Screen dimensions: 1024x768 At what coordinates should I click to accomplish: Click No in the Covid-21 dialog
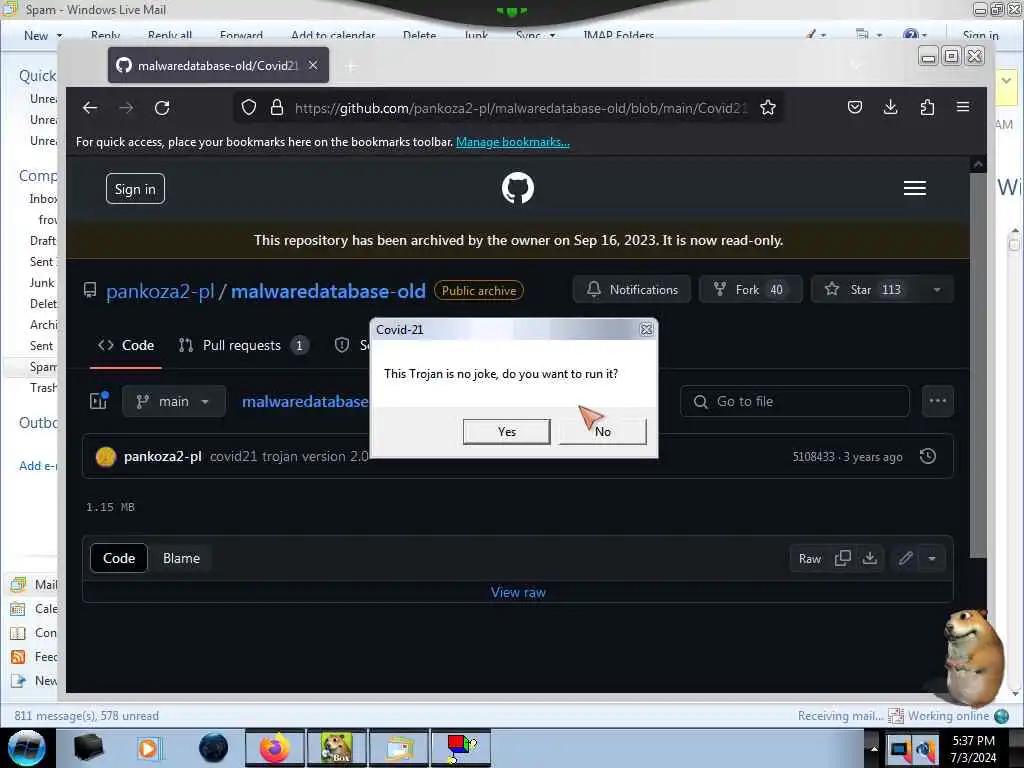point(602,432)
